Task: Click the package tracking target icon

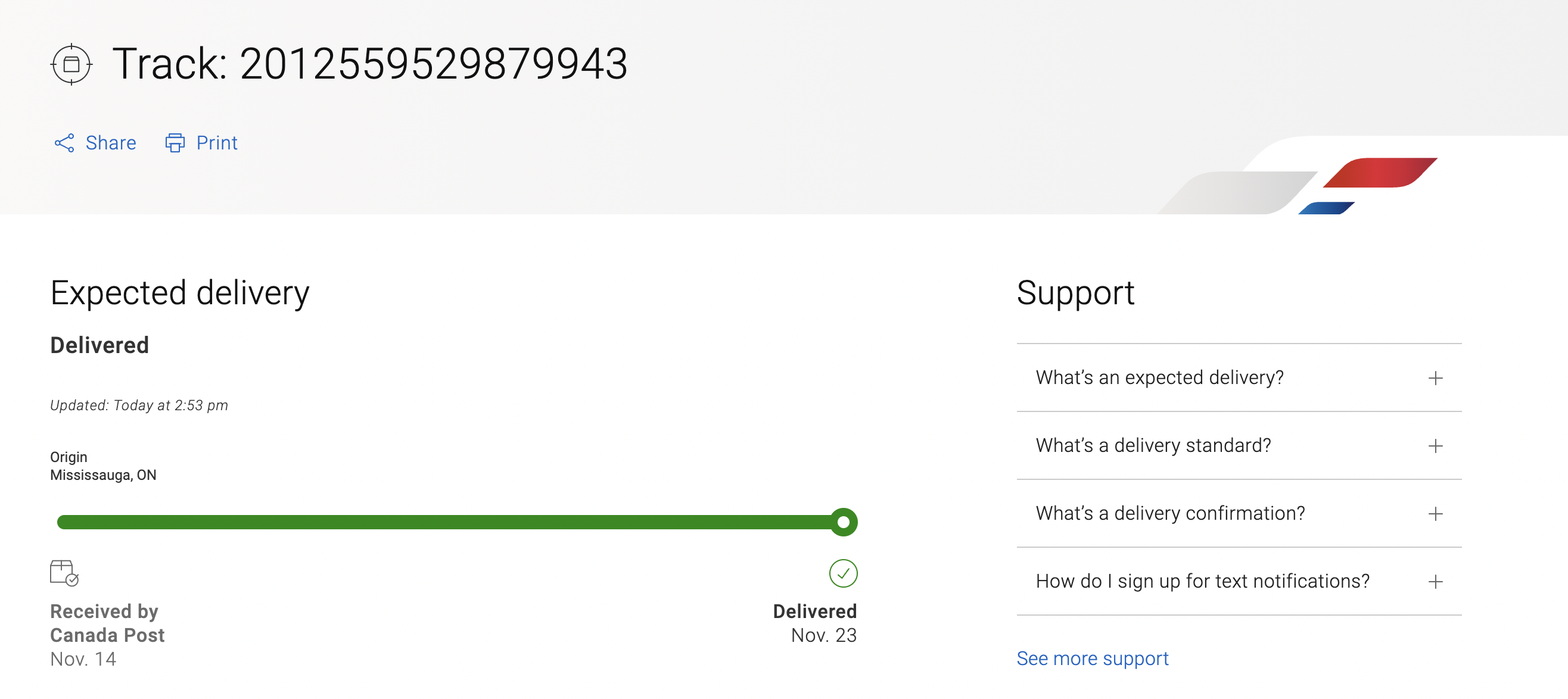Action: pyautogui.click(x=71, y=64)
